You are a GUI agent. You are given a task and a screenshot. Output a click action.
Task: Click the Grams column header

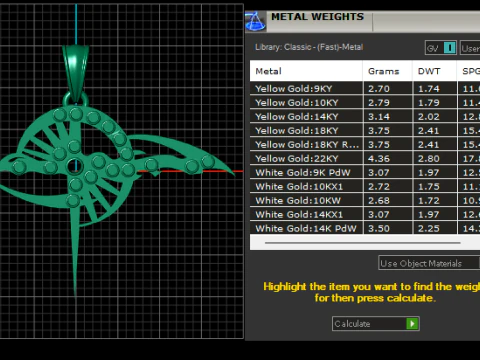tap(388, 71)
